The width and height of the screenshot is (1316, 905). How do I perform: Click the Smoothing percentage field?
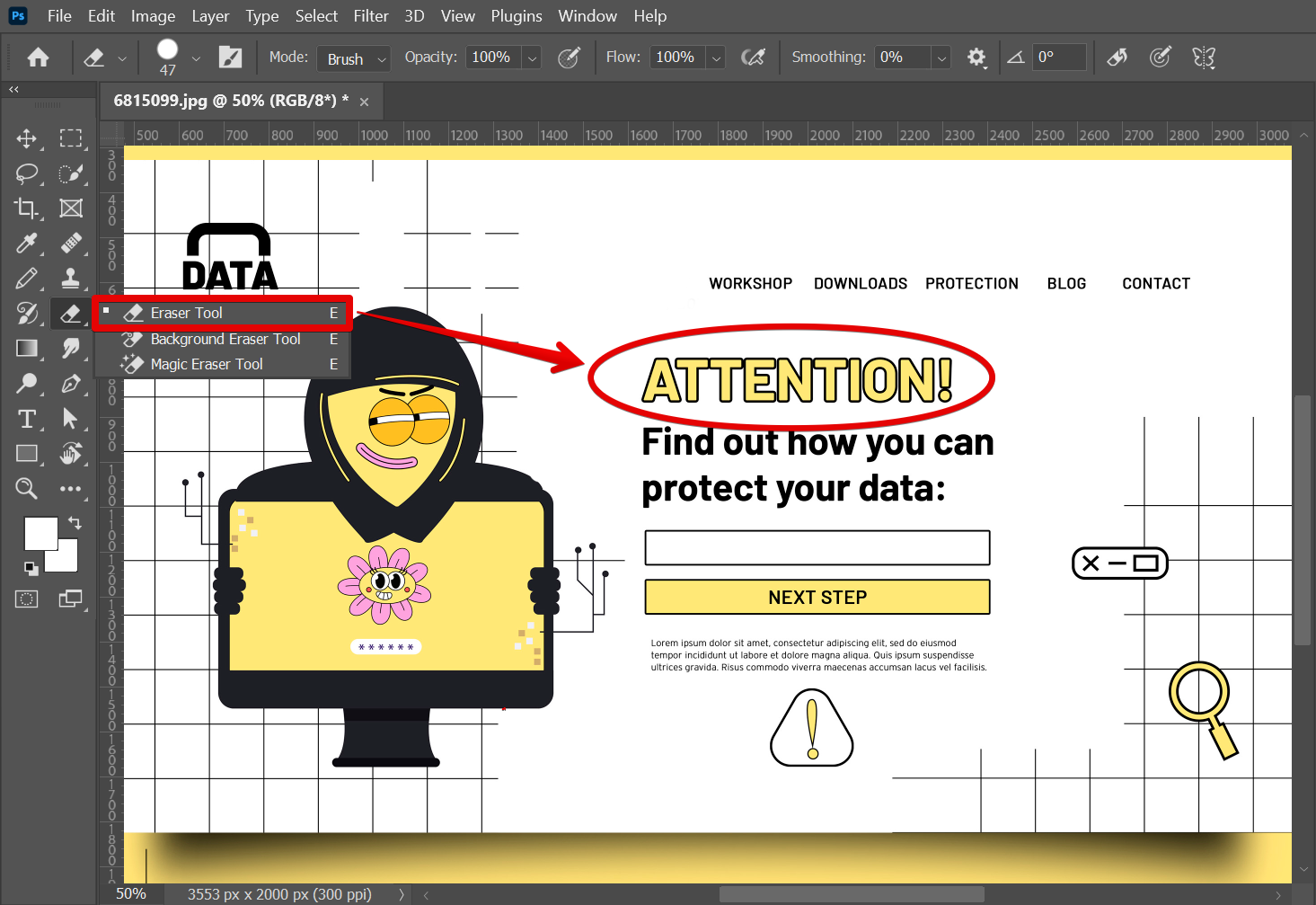(902, 58)
